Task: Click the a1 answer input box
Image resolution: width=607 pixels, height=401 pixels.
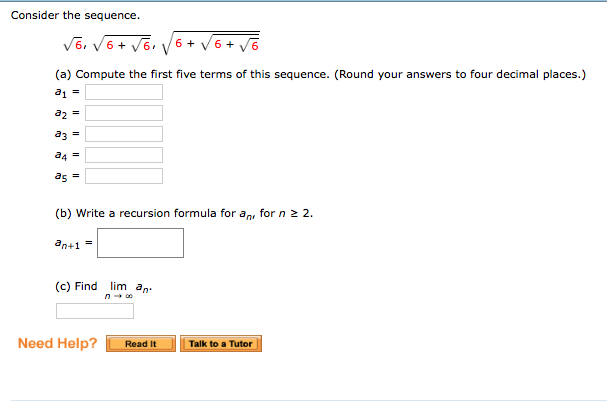Action: click(x=124, y=92)
